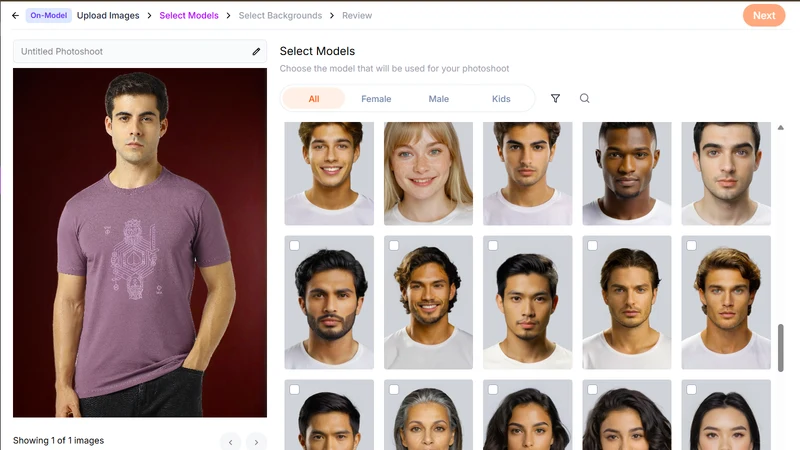Tick checkbox on wavy light-brown-haired male model

coord(691,246)
